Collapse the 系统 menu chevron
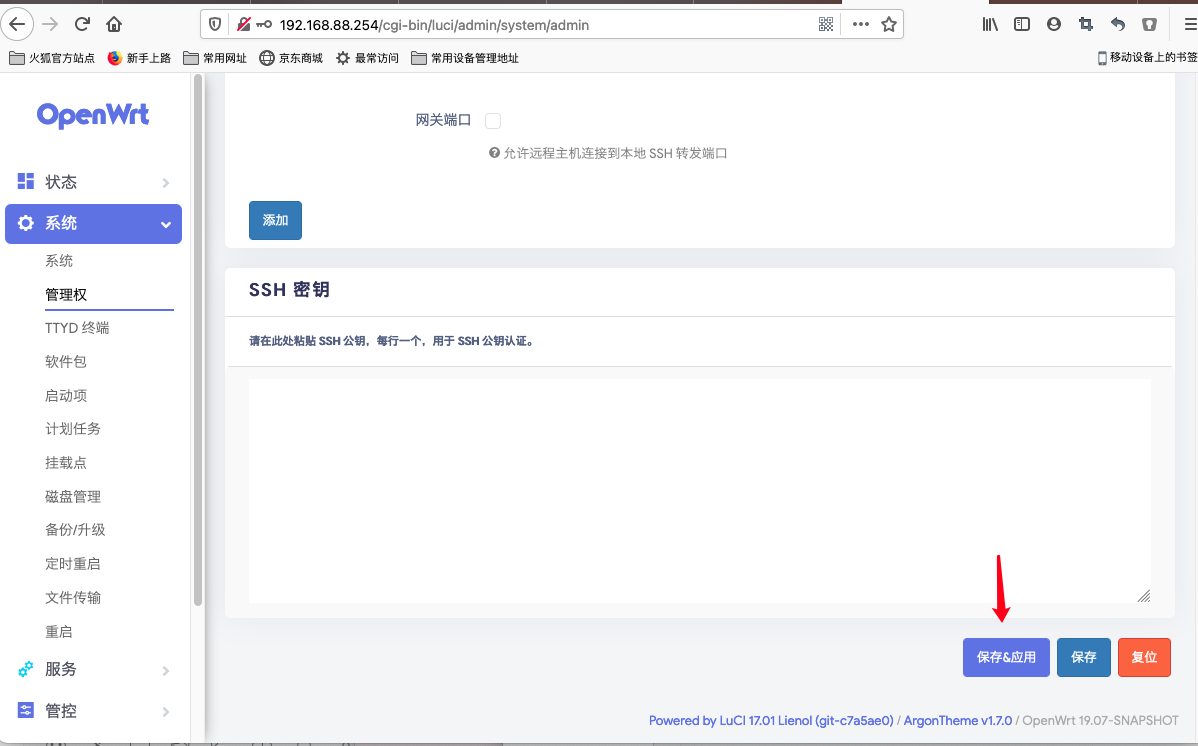The height and width of the screenshot is (746, 1198). coord(166,224)
